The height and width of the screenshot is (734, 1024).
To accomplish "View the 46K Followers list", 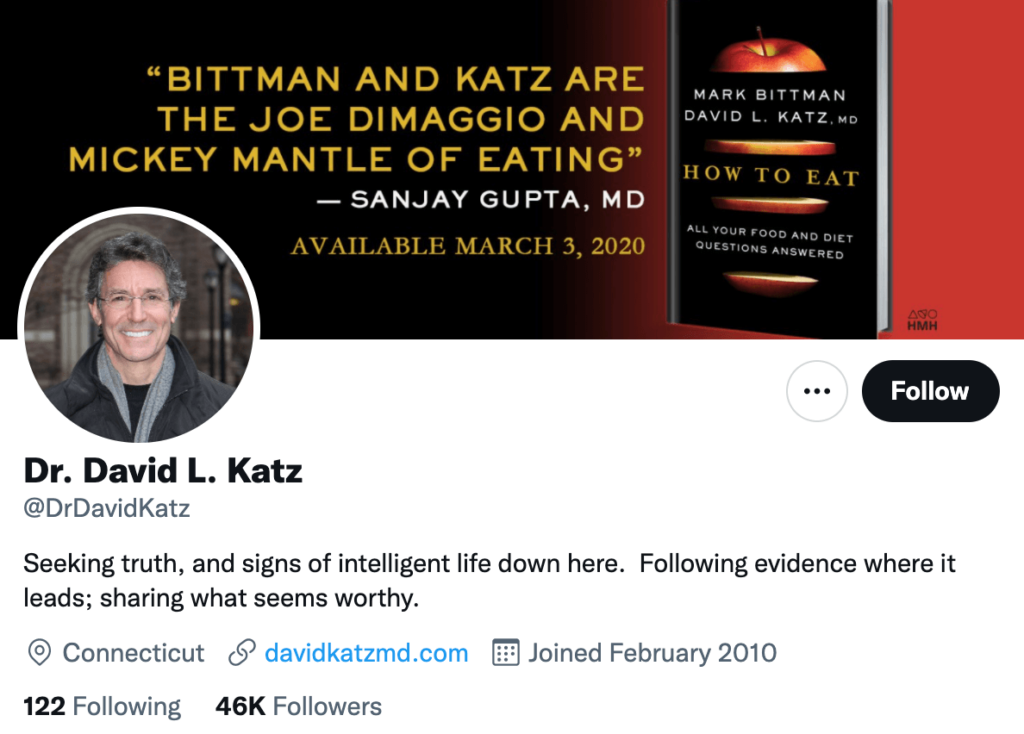I will click(298, 707).
